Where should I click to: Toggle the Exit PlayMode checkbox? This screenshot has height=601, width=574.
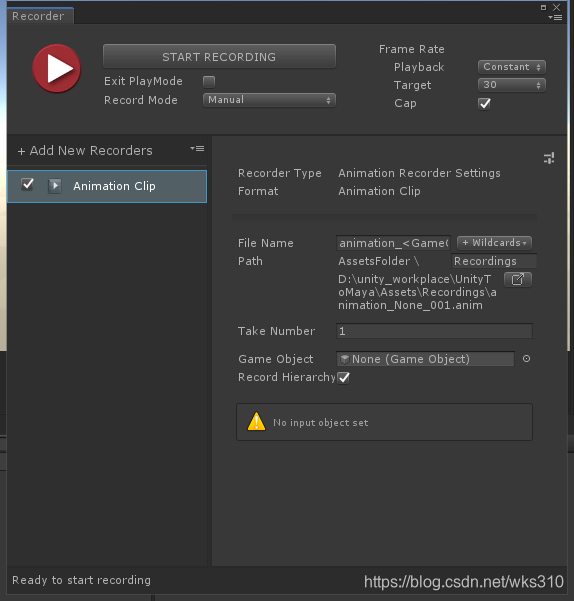(209, 82)
